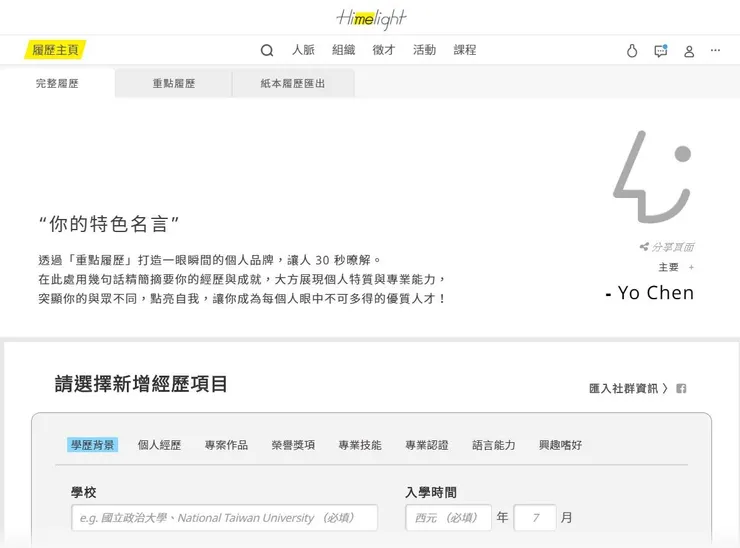Open the chat messages icon

[661, 51]
